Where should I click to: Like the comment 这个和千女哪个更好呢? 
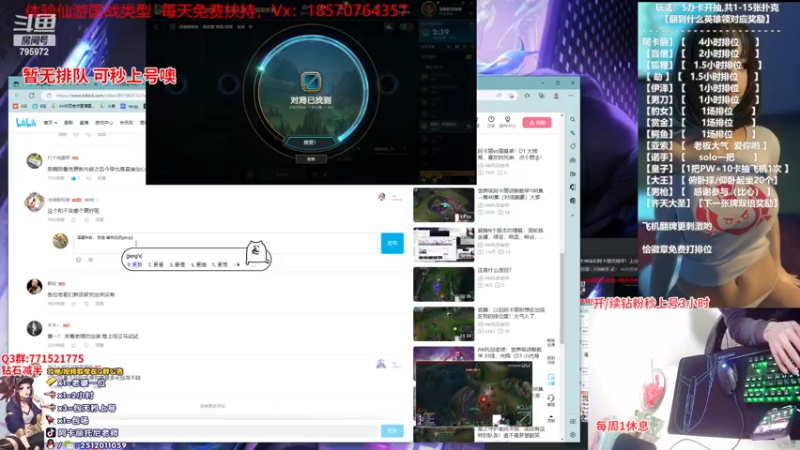click(x=74, y=220)
